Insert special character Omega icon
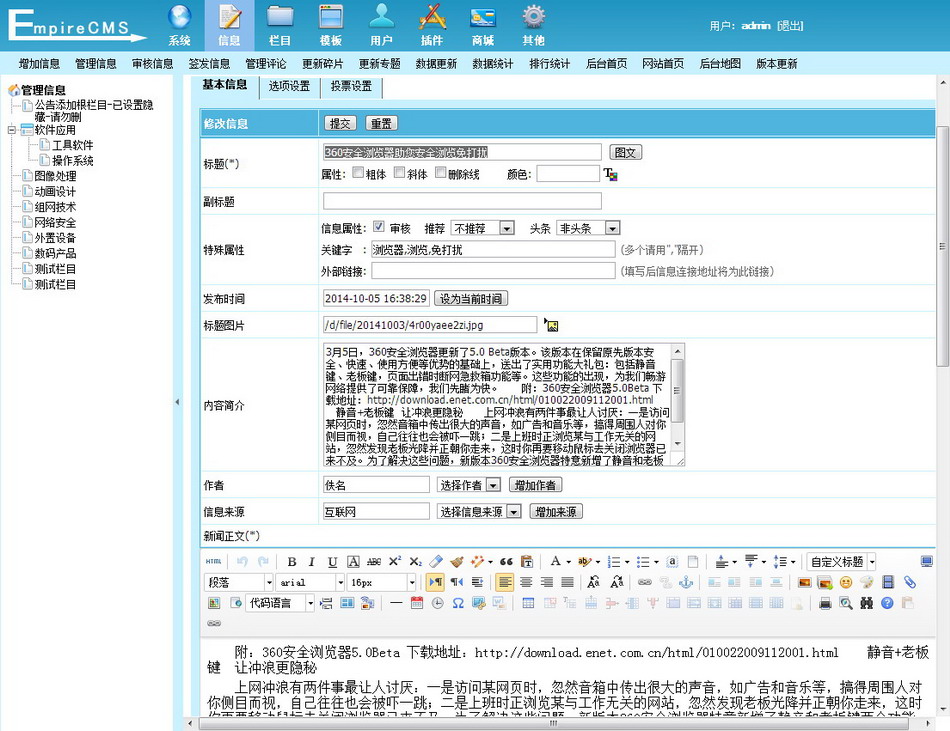The width and height of the screenshot is (950, 731). tap(458, 603)
